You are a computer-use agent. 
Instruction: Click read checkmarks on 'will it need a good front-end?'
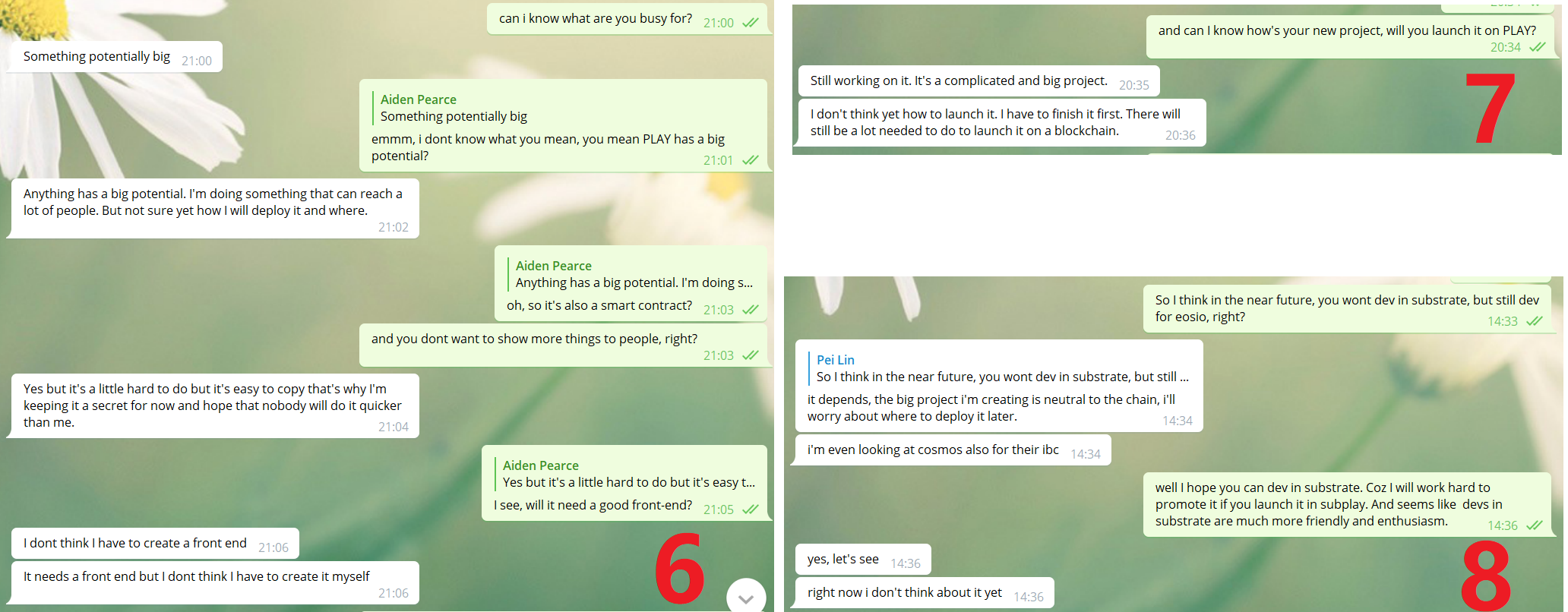pyautogui.click(x=751, y=509)
